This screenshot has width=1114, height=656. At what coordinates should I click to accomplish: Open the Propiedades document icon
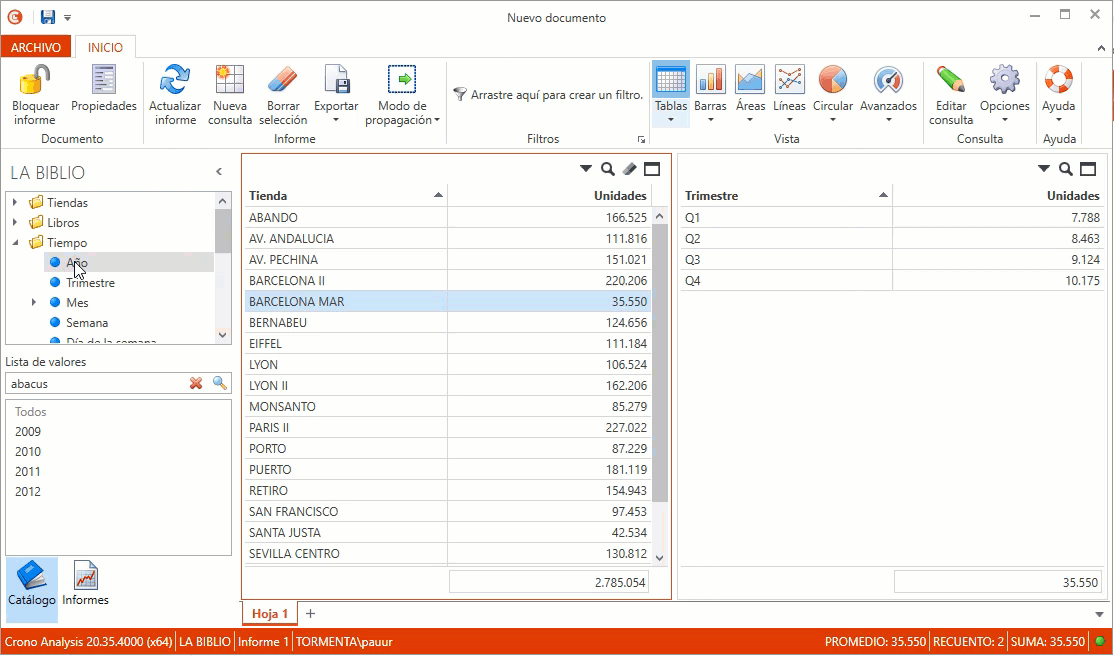[104, 80]
